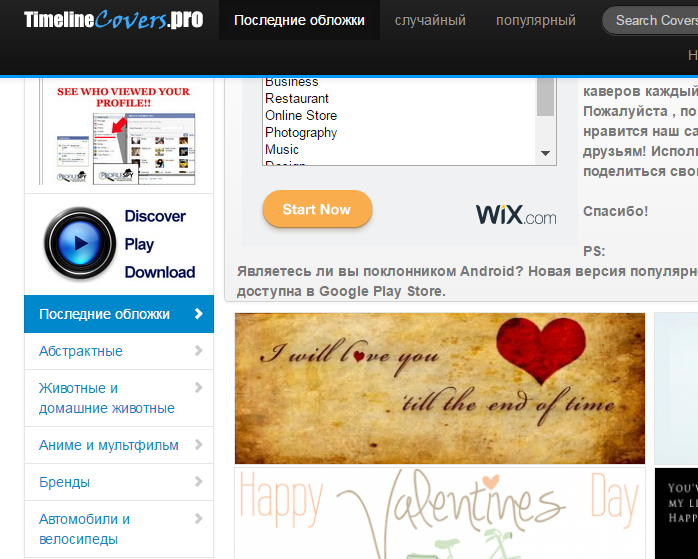Click the 'PS:' text
The height and width of the screenshot is (559, 698).
coord(594,251)
